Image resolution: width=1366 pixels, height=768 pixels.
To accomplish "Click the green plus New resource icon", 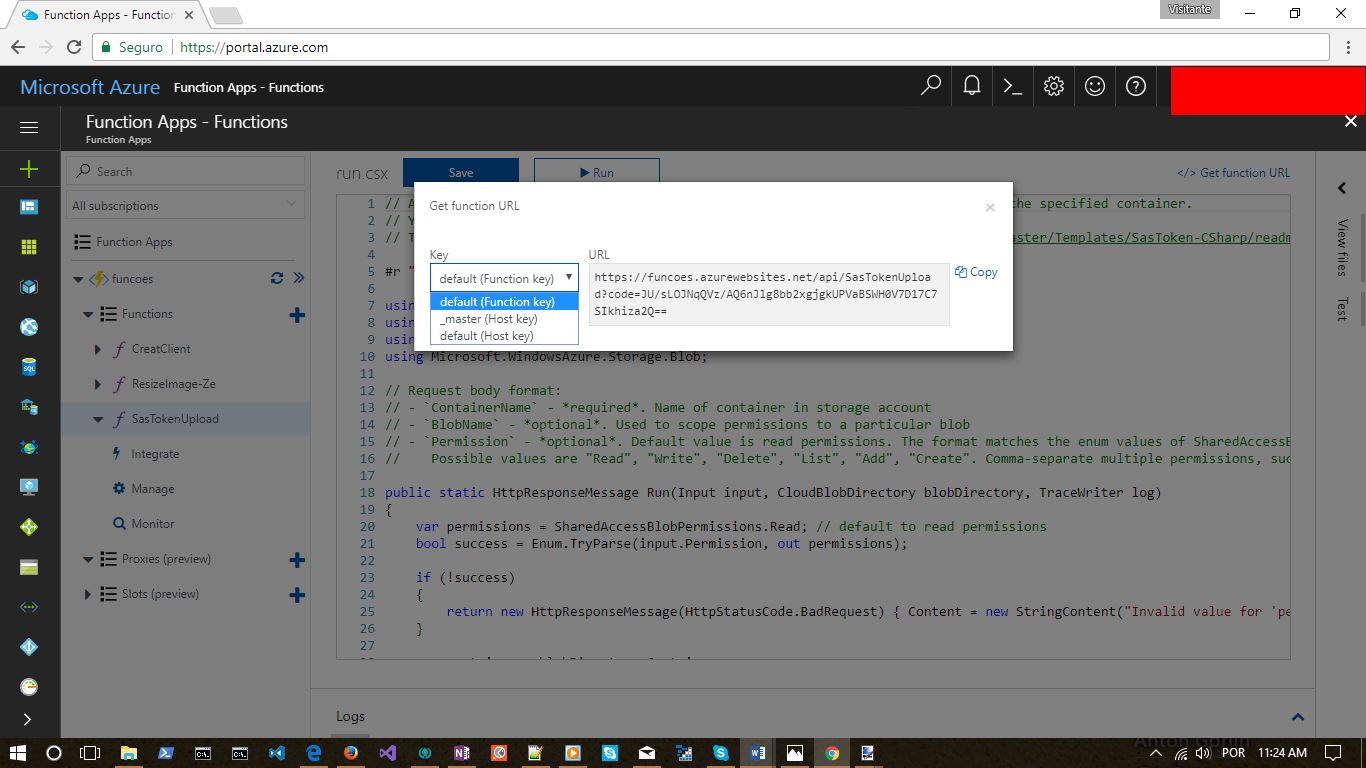I will pyautogui.click(x=29, y=169).
